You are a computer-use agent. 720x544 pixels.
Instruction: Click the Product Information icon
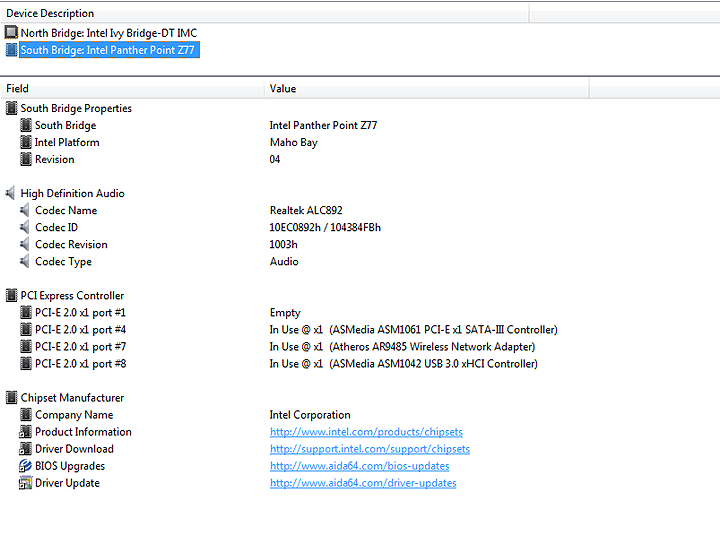[25, 432]
